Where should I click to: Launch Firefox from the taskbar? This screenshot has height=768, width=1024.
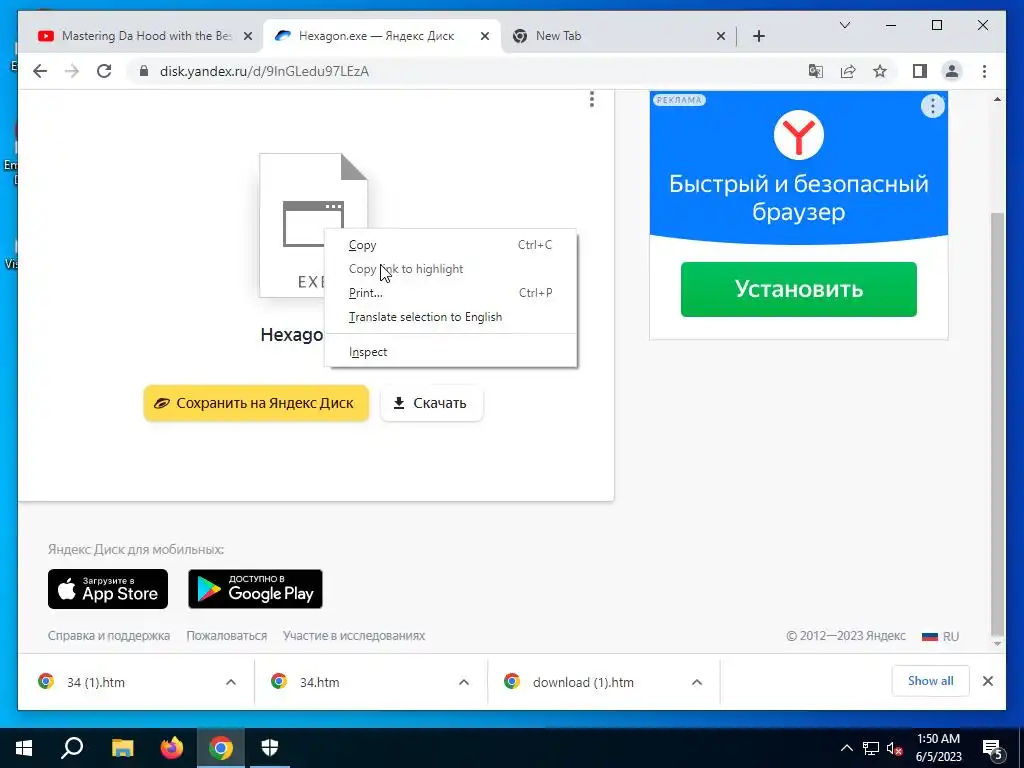172,748
